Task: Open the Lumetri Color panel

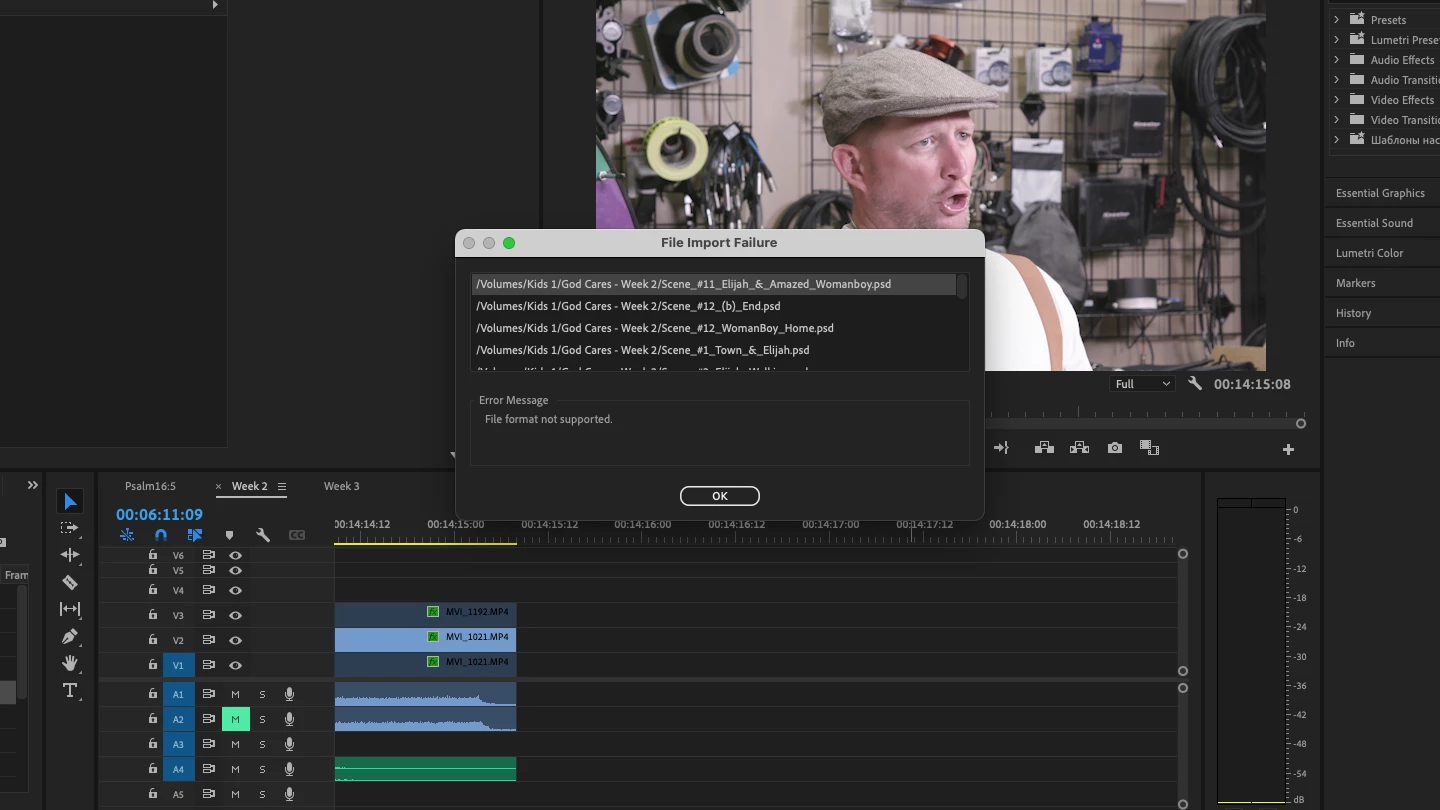Action: point(1369,253)
